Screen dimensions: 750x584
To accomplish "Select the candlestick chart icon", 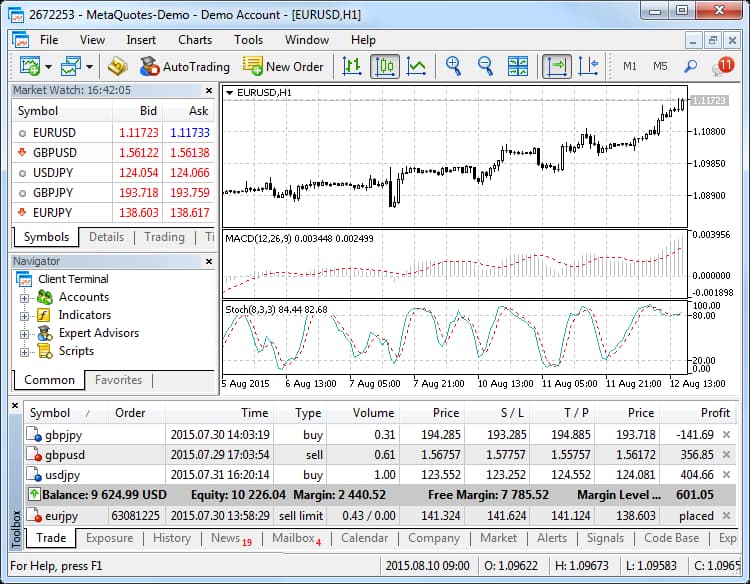I will click(385, 67).
